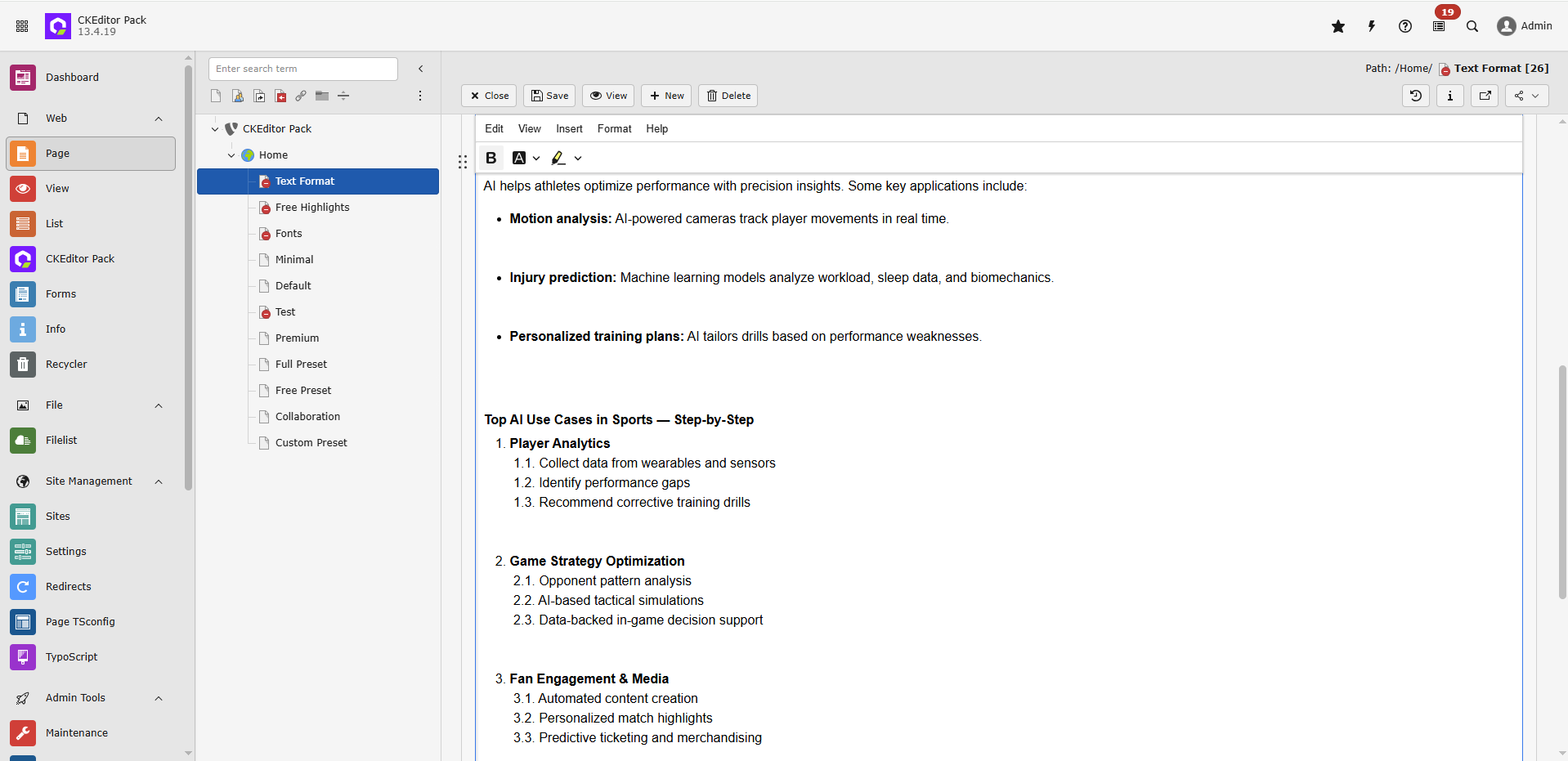This screenshot has width=1568, height=761.
Task: Open the backend search magnifier
Action: click(1472, 26)
